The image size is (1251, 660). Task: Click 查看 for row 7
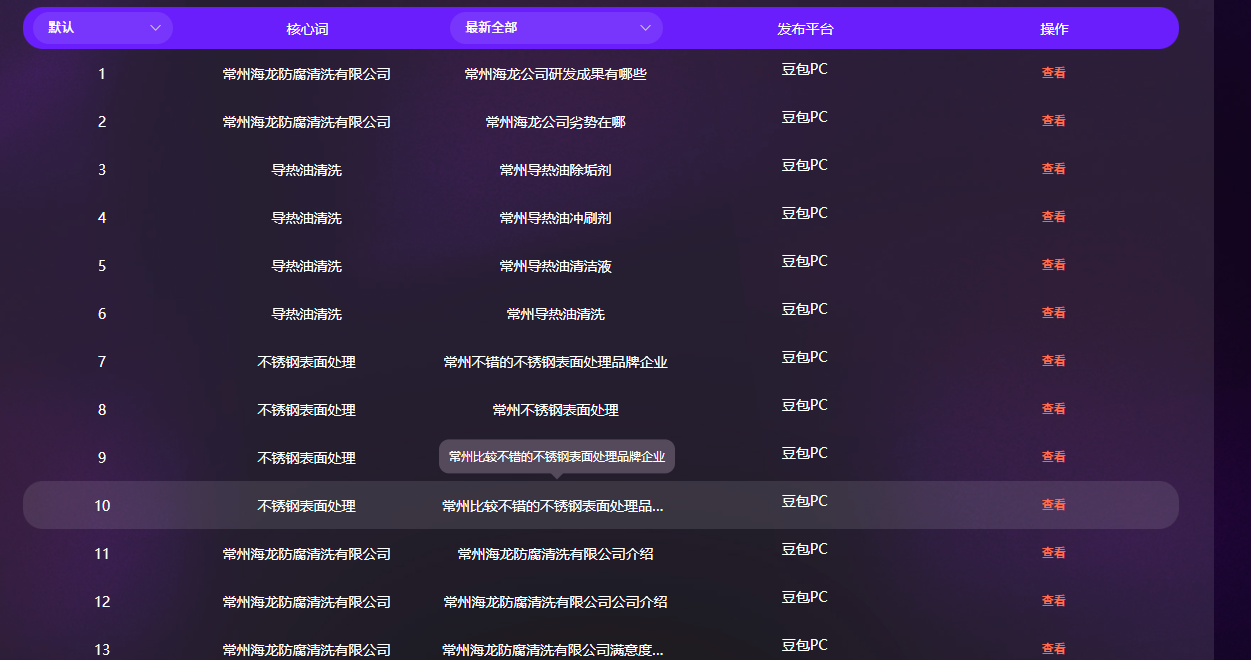coord(1054,361)
